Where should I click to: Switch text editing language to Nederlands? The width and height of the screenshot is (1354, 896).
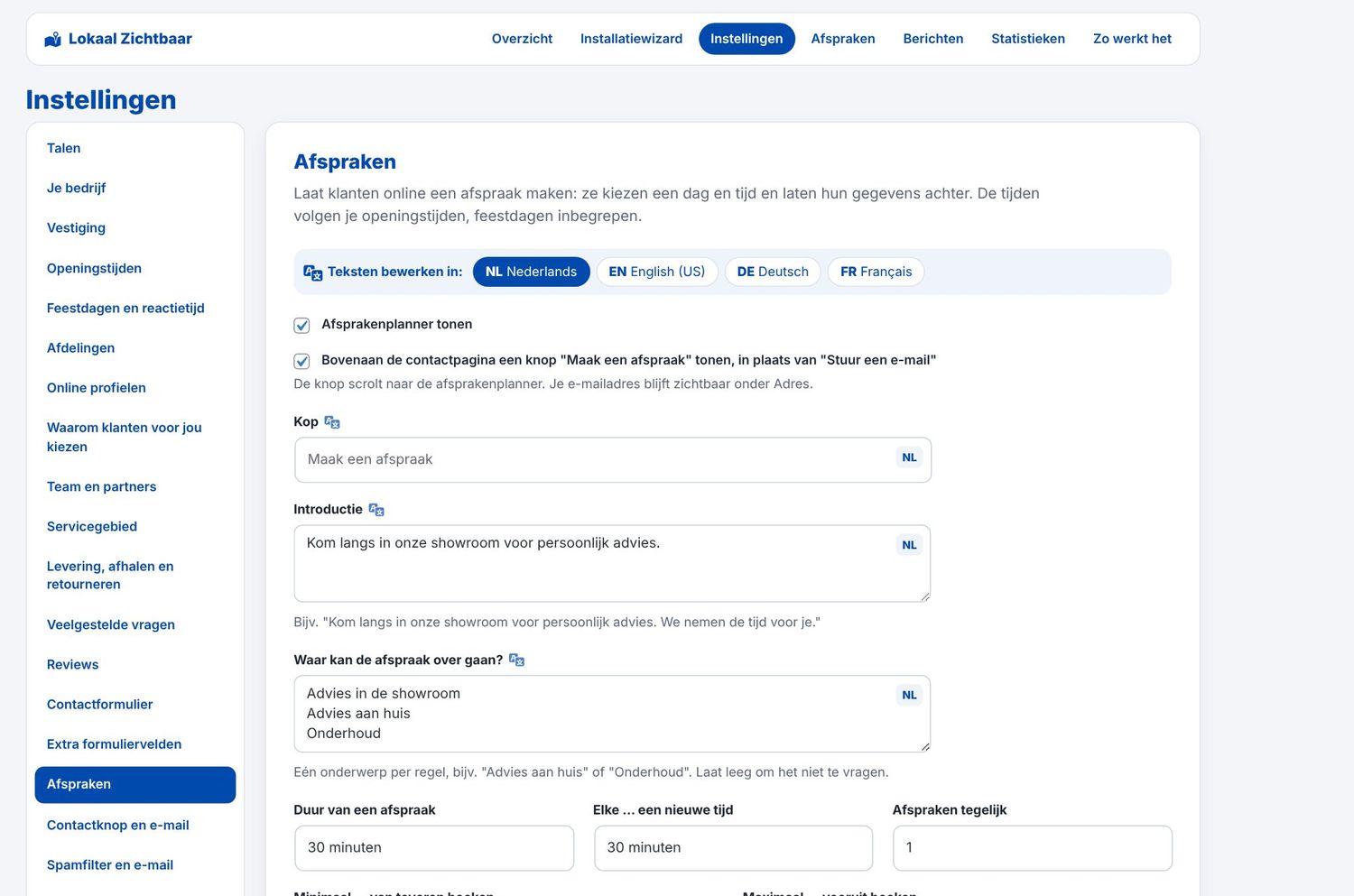pyautogui.click(x=531, y=272)
